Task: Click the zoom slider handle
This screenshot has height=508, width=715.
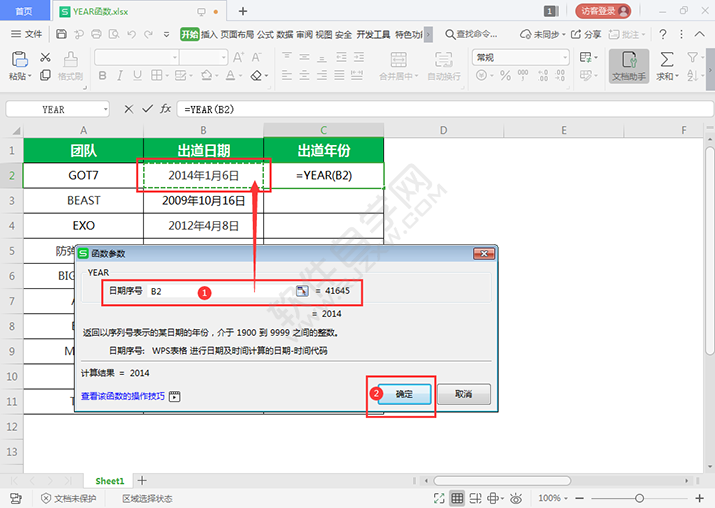Action: pyautogui.click(x=639, y=498)
